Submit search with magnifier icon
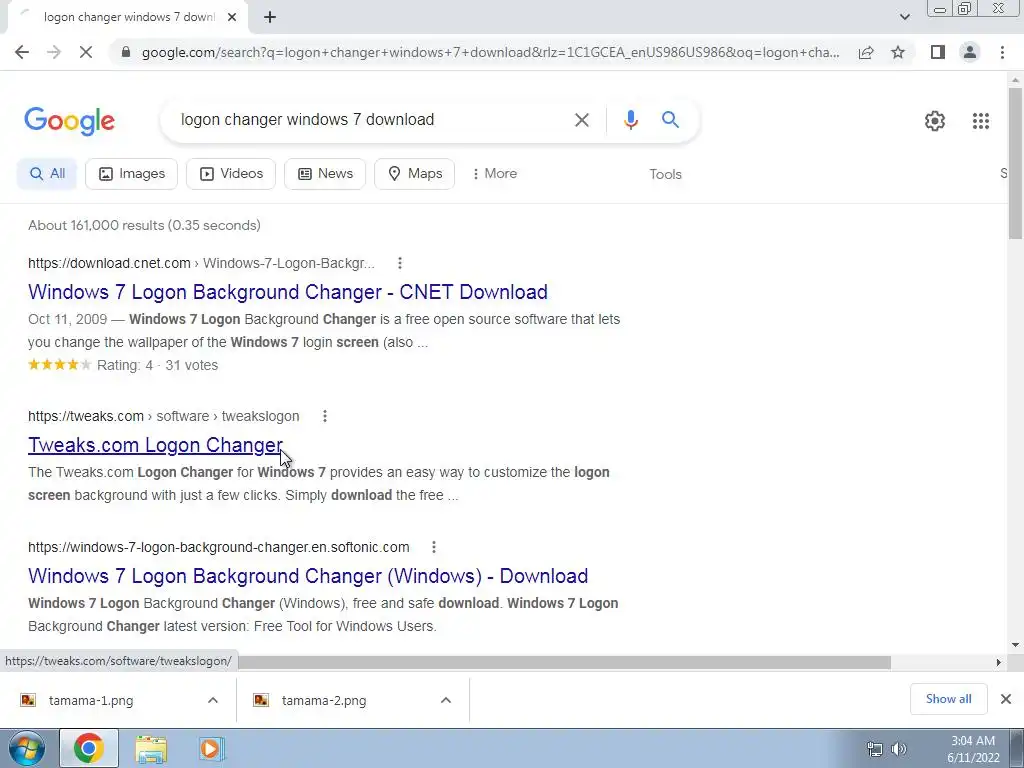The width and height of the screenshot is (1024, 768). click(x=670, y=120)
